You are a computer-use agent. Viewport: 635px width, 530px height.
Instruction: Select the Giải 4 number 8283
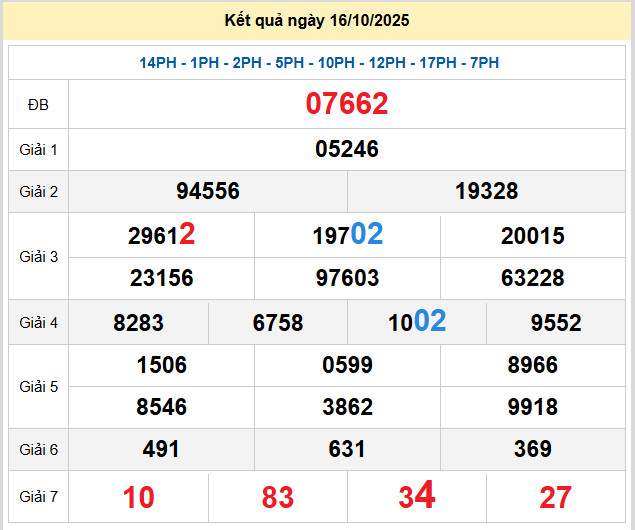(x=138, y=323)
